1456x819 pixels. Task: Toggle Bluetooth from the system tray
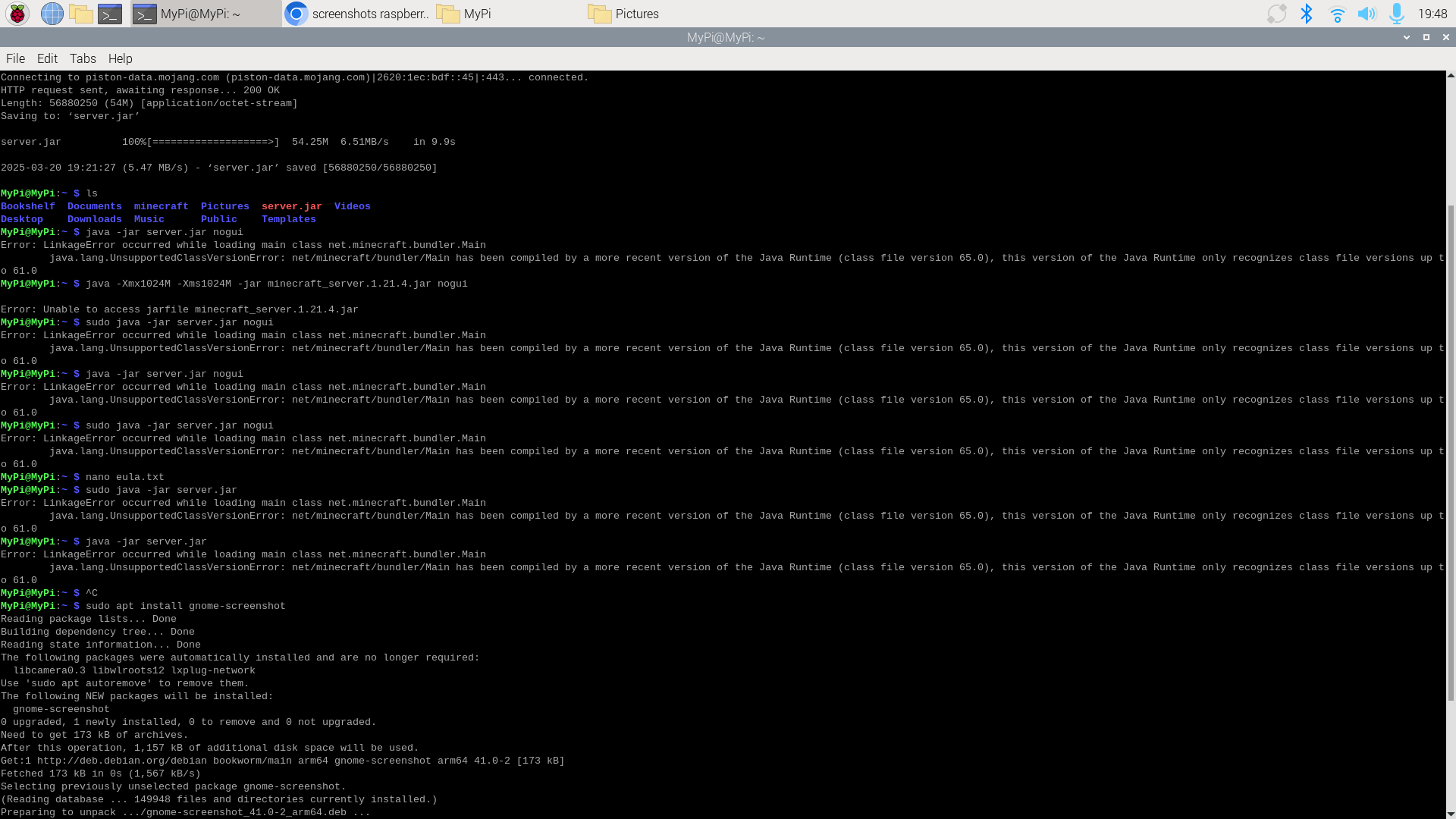1306,13
